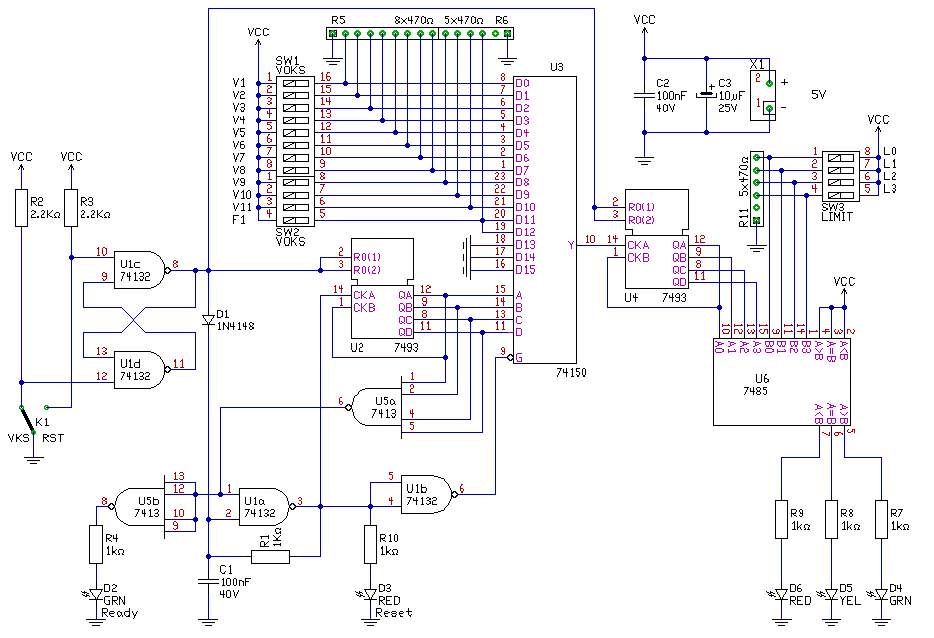Select the D4 GRN LED symbol
Screen dimensions: 934x638
coord(882,595)
